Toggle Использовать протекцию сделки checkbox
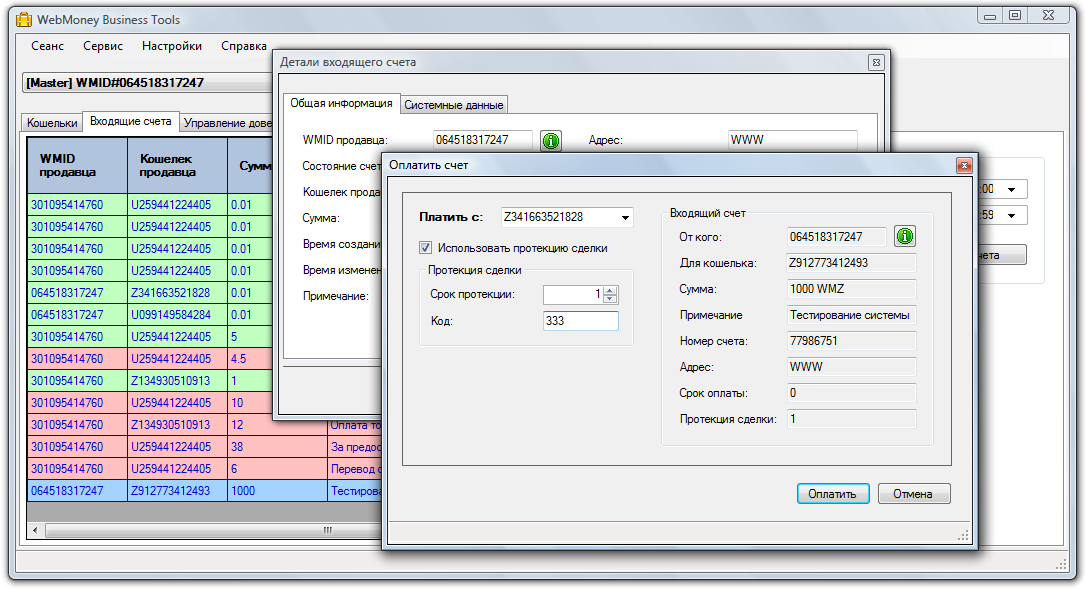The height and width of the screenshot is (590, 1086). tap(425, 248)
